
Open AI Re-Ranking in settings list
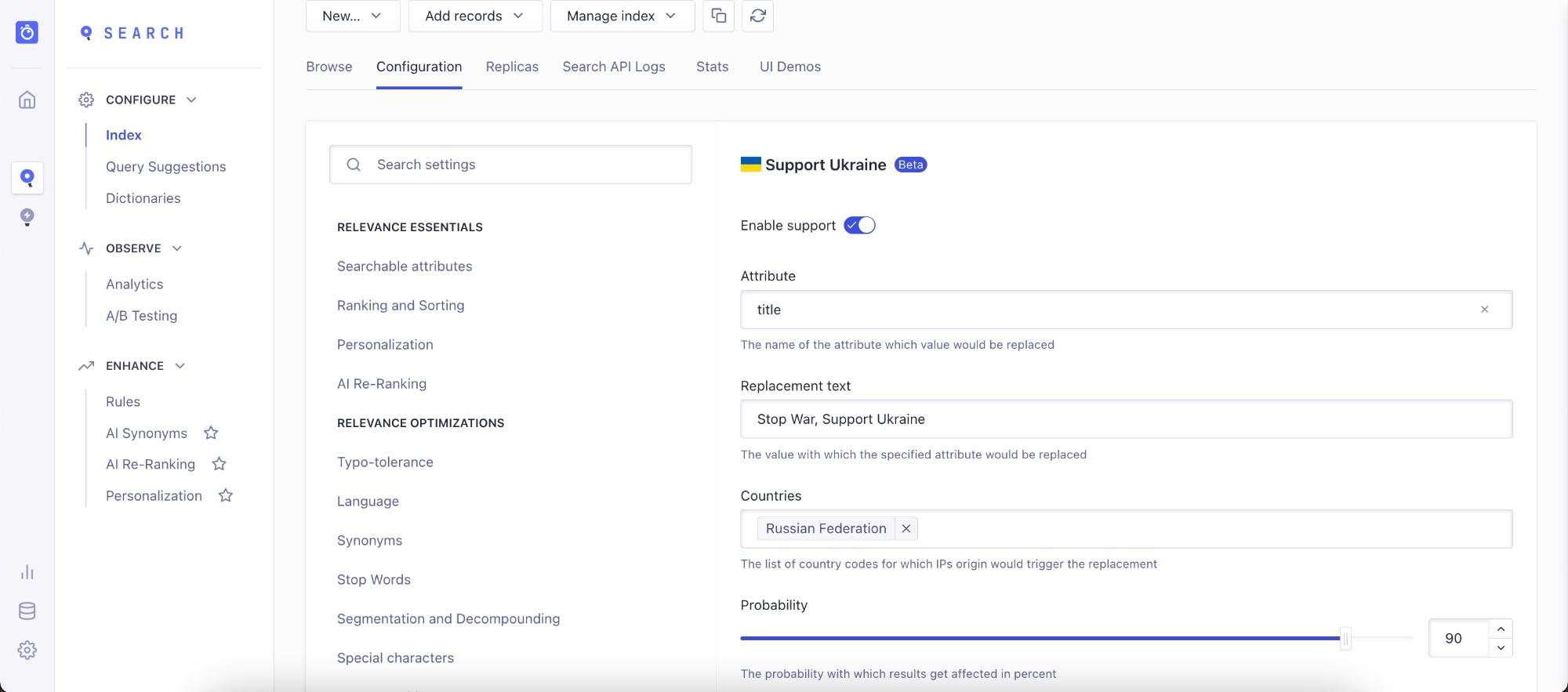382,384
